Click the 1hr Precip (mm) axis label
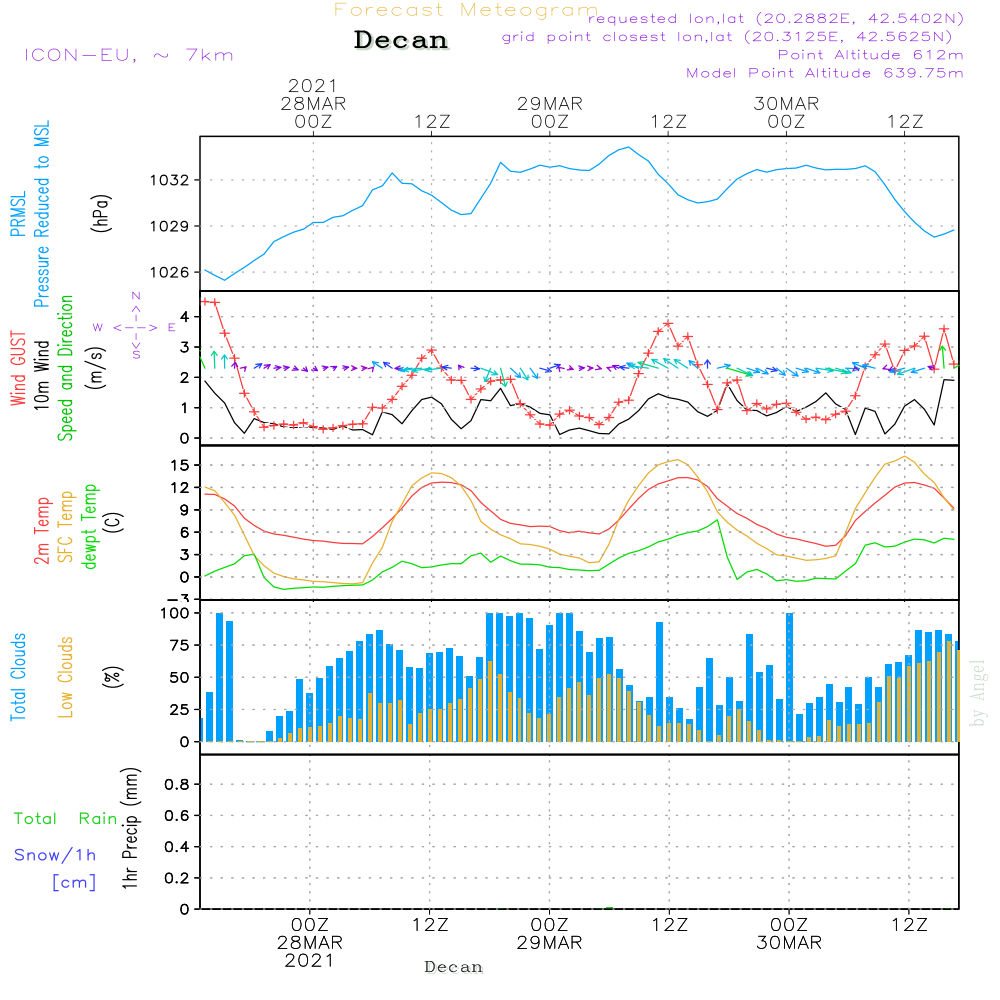The height and width of the screenshot is (1000, 1000). tap(129, 829)
